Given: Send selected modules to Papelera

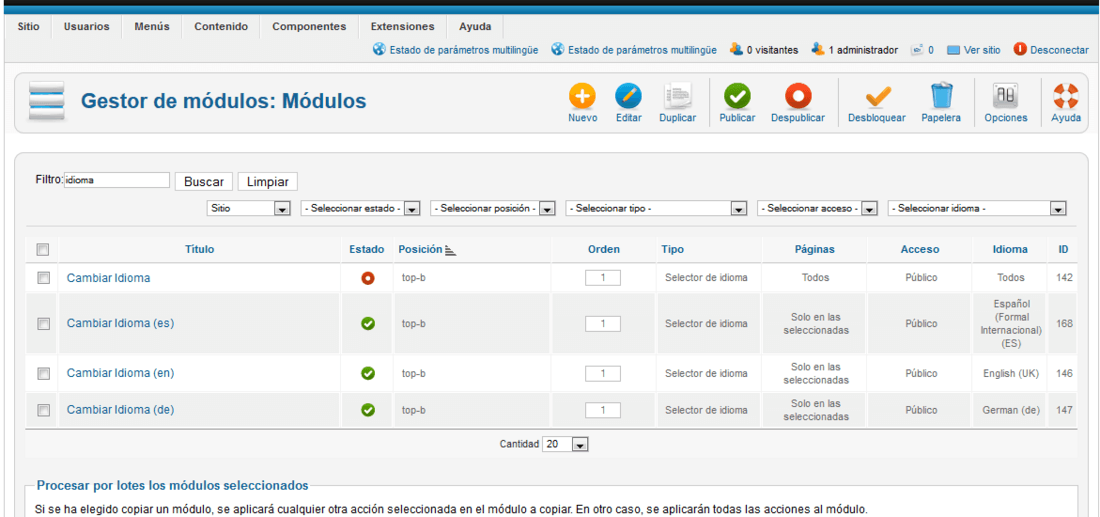Looking at the screenshot, I should click(941, 95).
